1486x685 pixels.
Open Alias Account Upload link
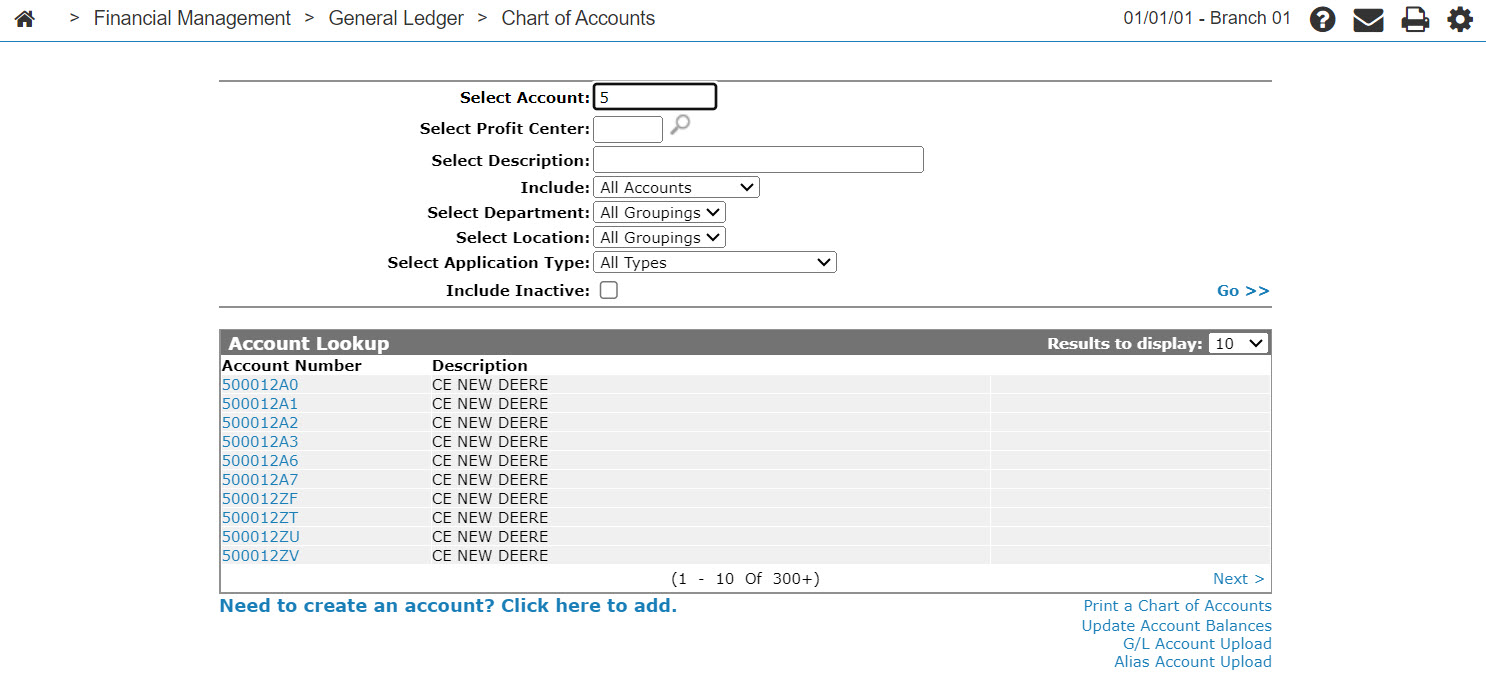point(1193,662)
